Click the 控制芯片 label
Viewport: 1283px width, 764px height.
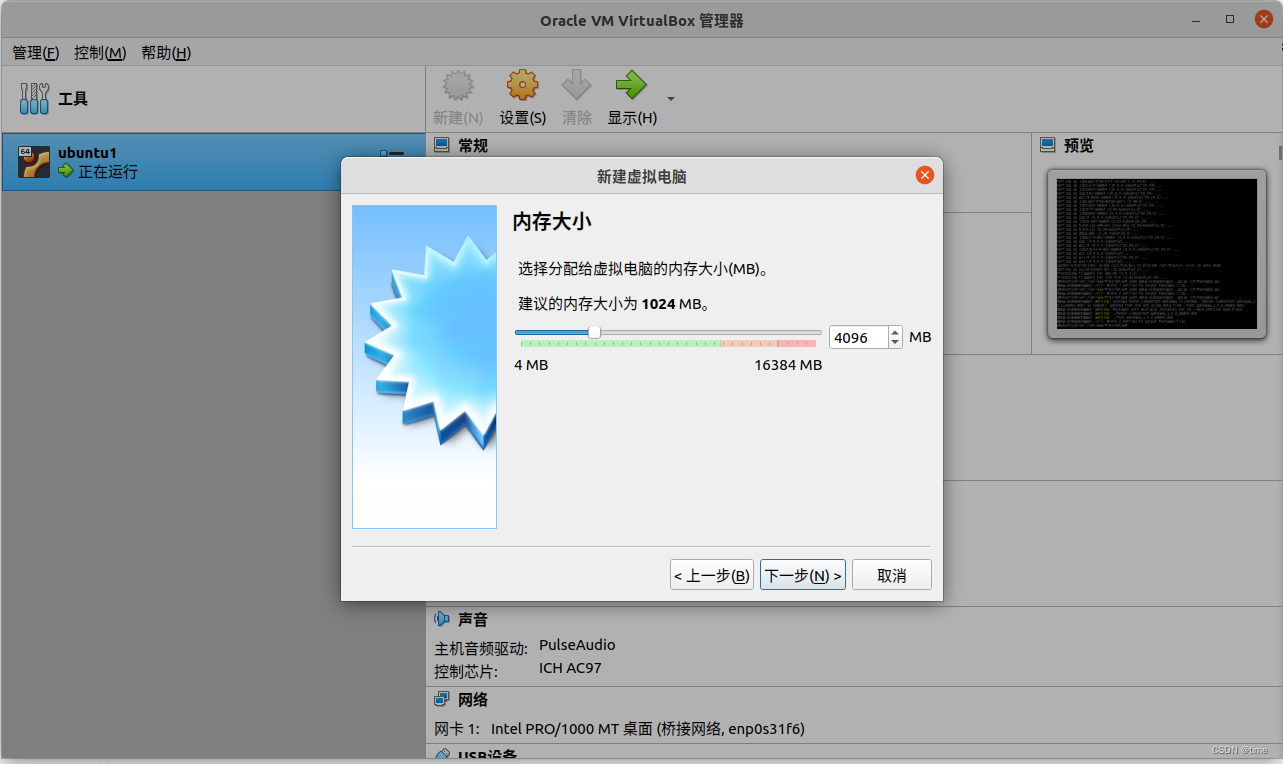pyautogui.click(x=466, y=671)
